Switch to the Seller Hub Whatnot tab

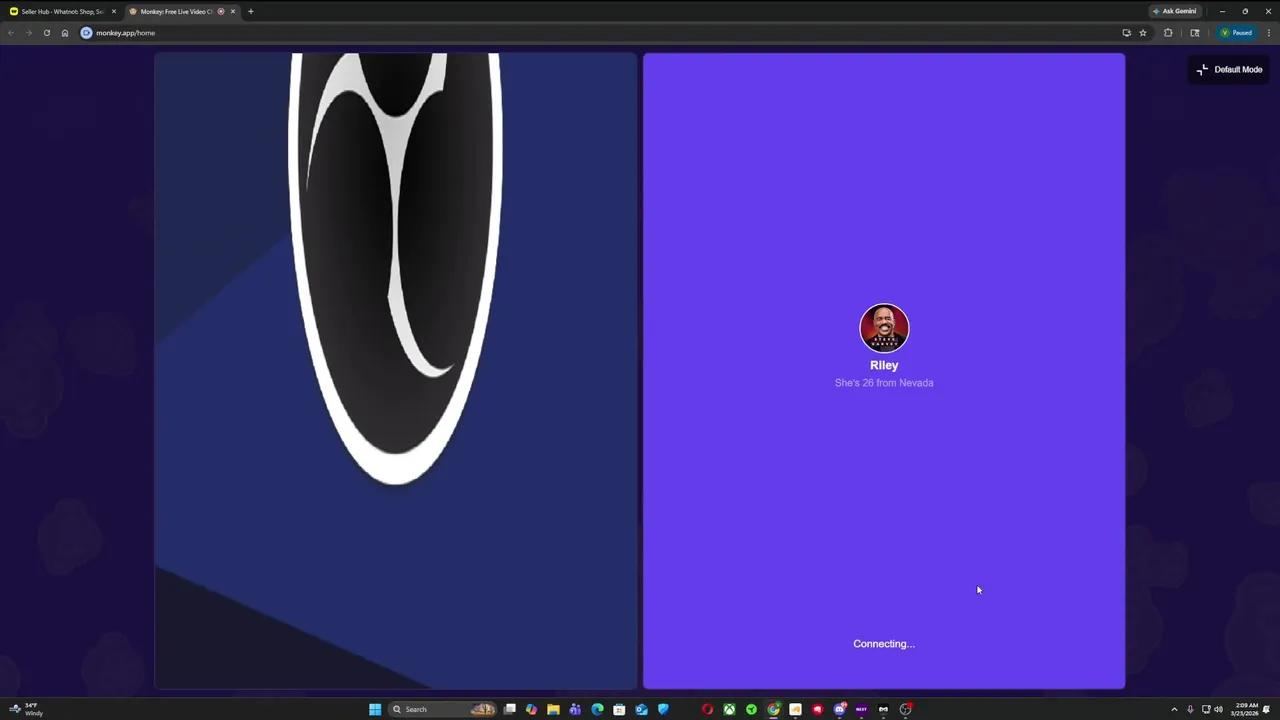click(x=60, y=11)
